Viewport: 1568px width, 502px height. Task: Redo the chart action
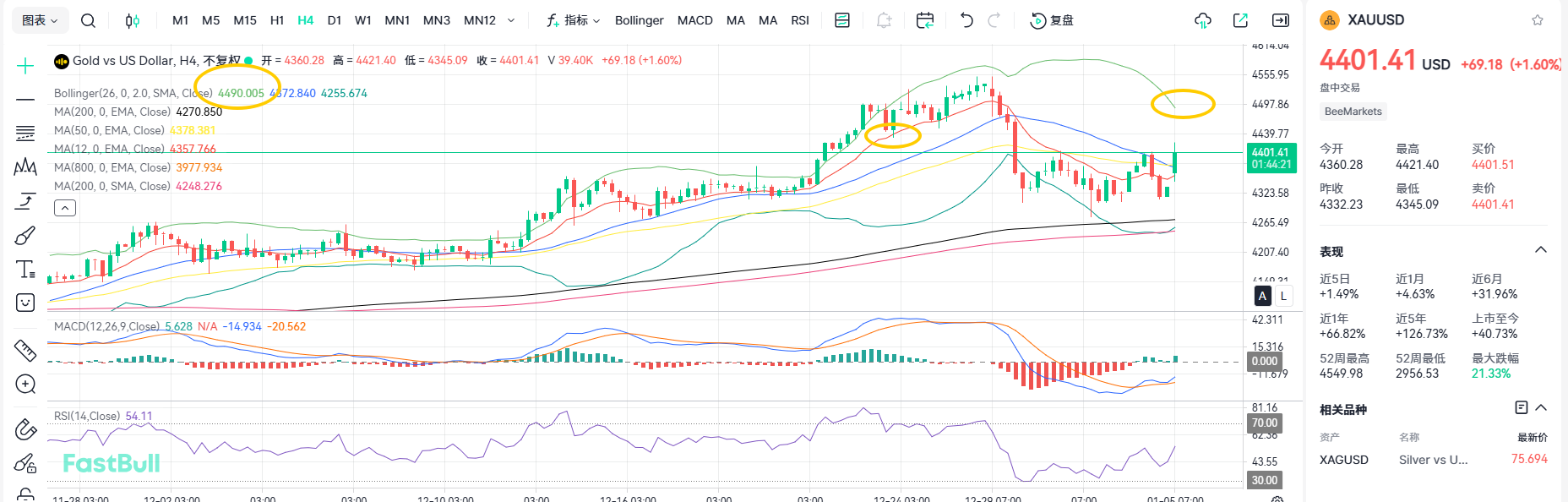point(994,20)
